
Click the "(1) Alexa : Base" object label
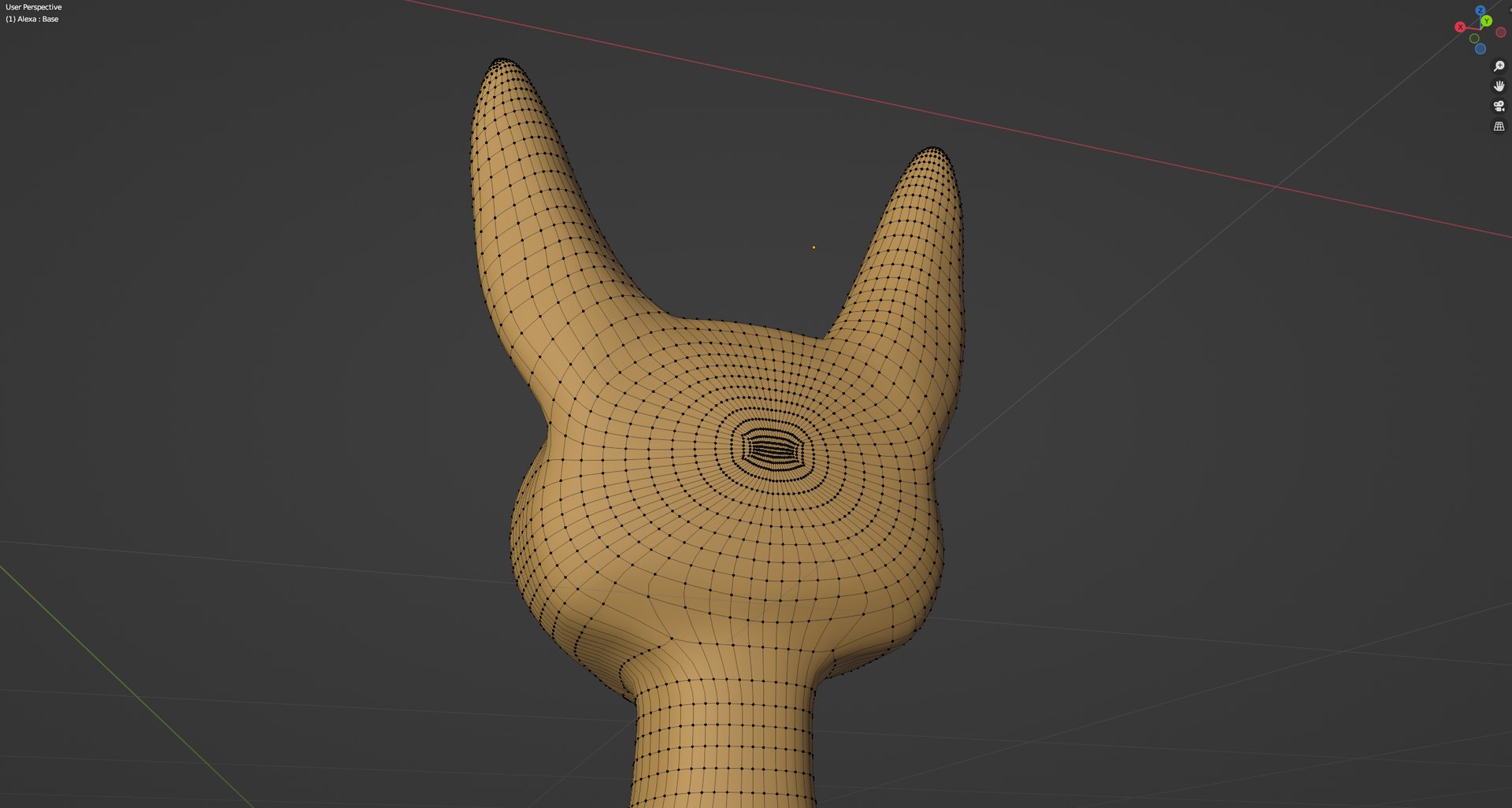point(32,19)
